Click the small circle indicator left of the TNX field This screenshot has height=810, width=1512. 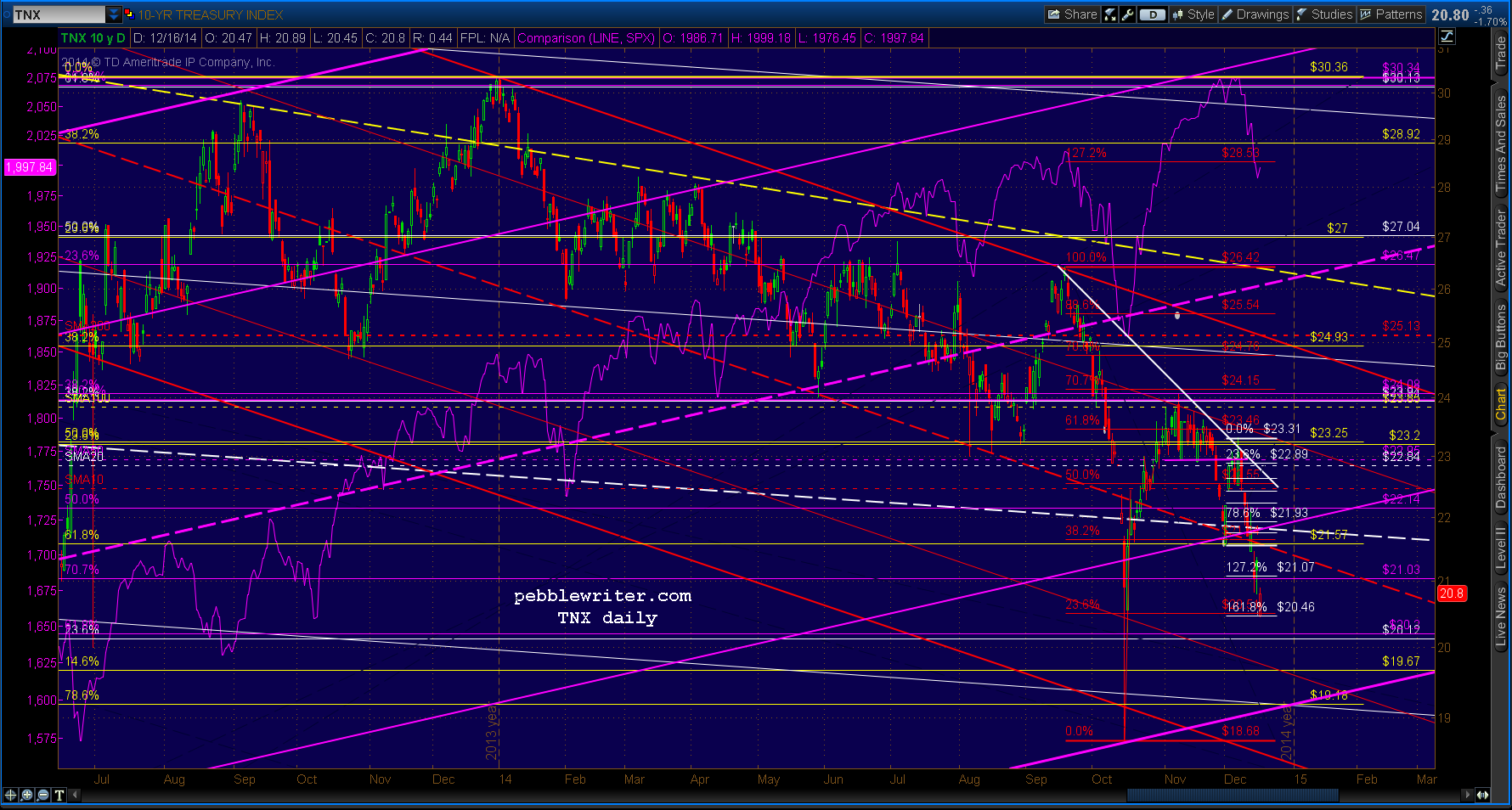pyautogui.click(x=7, y=14)
